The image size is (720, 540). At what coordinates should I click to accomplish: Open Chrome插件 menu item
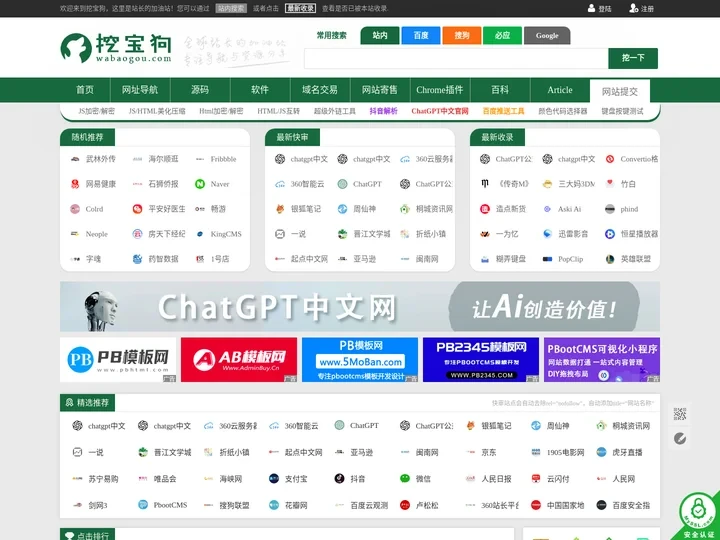point(440,90)
